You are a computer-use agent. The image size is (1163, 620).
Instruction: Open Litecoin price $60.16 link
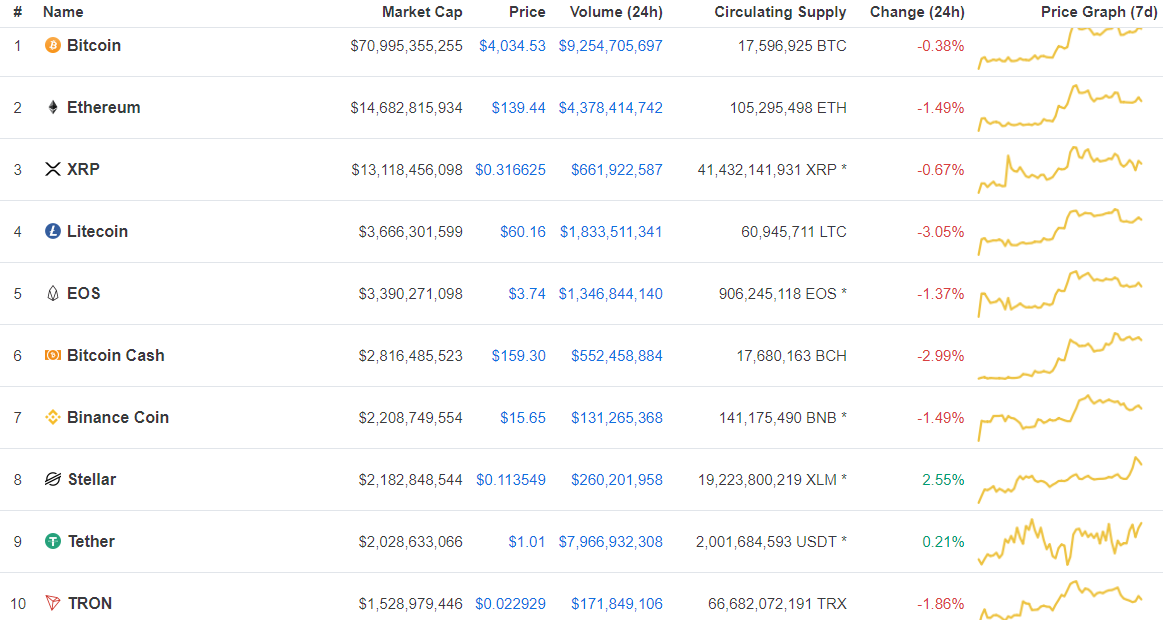pyautogui.click(x=523, y=231)
